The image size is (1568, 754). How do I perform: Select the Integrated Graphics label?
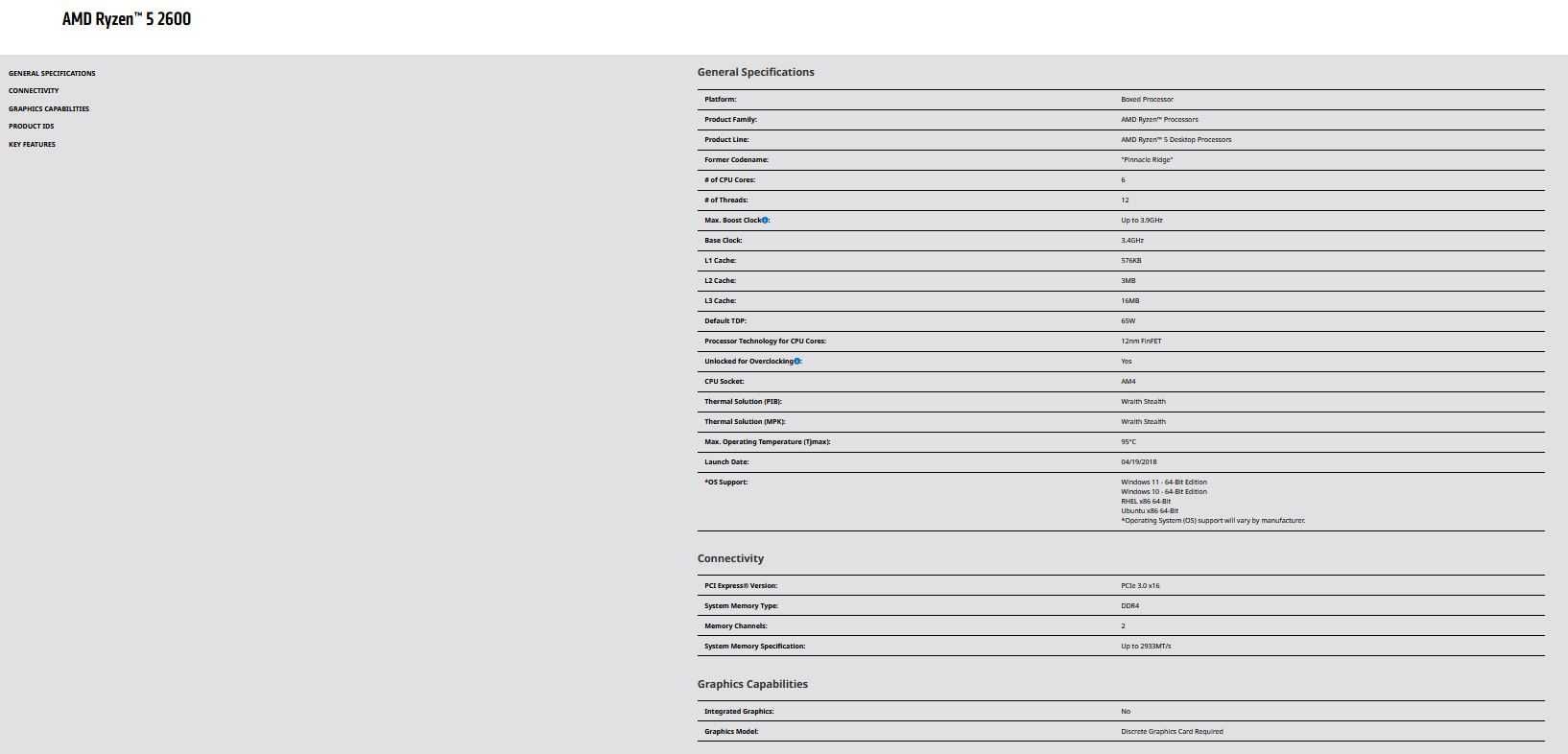click(739, 711)
